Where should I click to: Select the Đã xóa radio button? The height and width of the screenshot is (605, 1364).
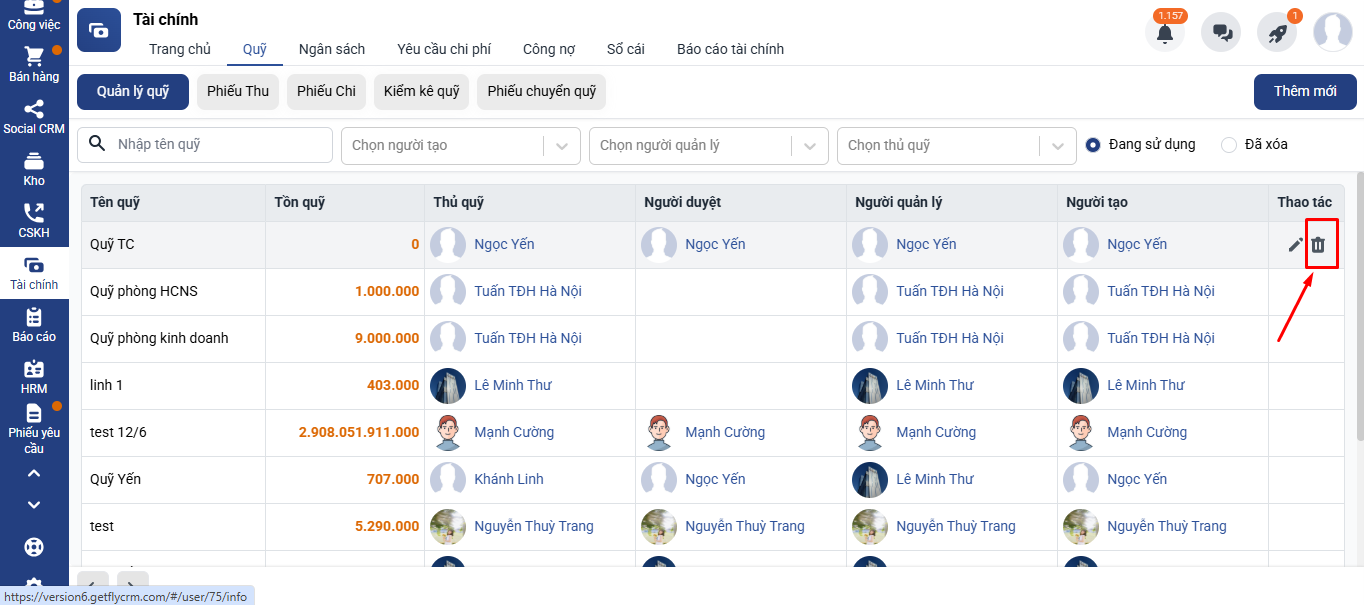point(1229,145)
